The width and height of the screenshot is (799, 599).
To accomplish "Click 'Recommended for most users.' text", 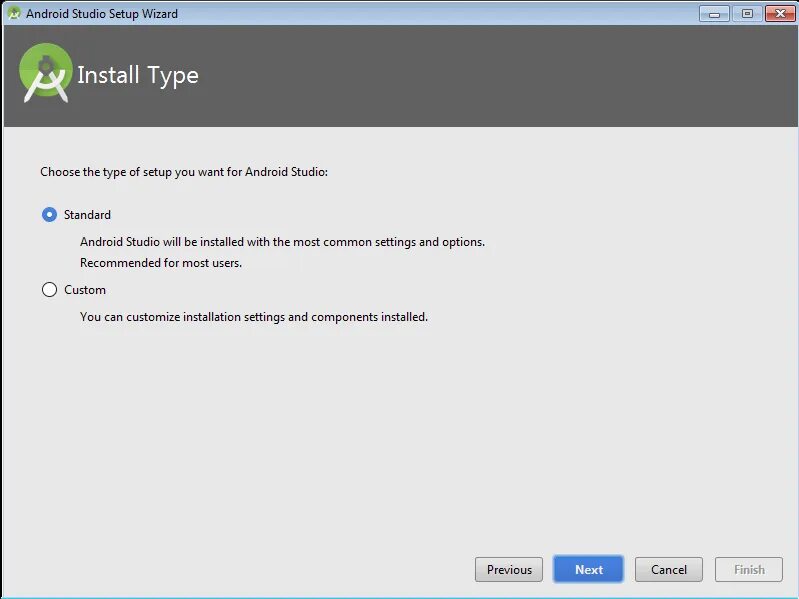I will coord(161,263).
